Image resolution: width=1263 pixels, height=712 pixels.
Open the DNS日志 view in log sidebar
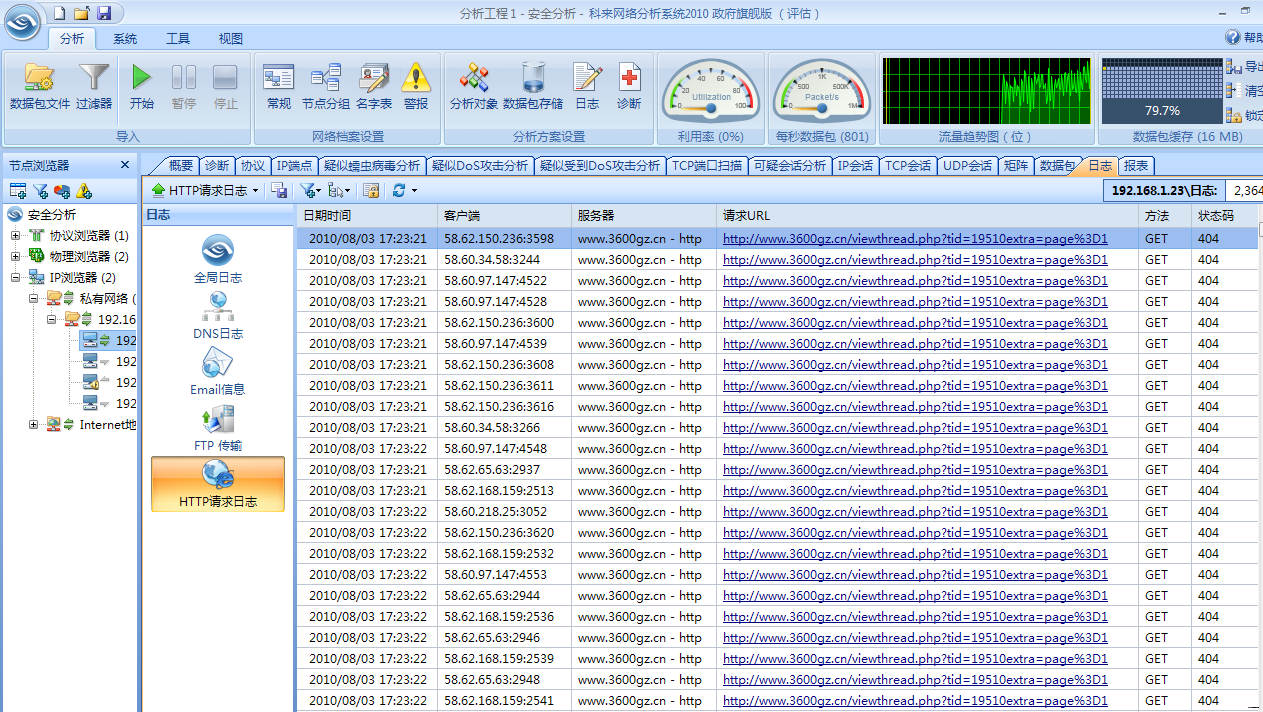218,317
